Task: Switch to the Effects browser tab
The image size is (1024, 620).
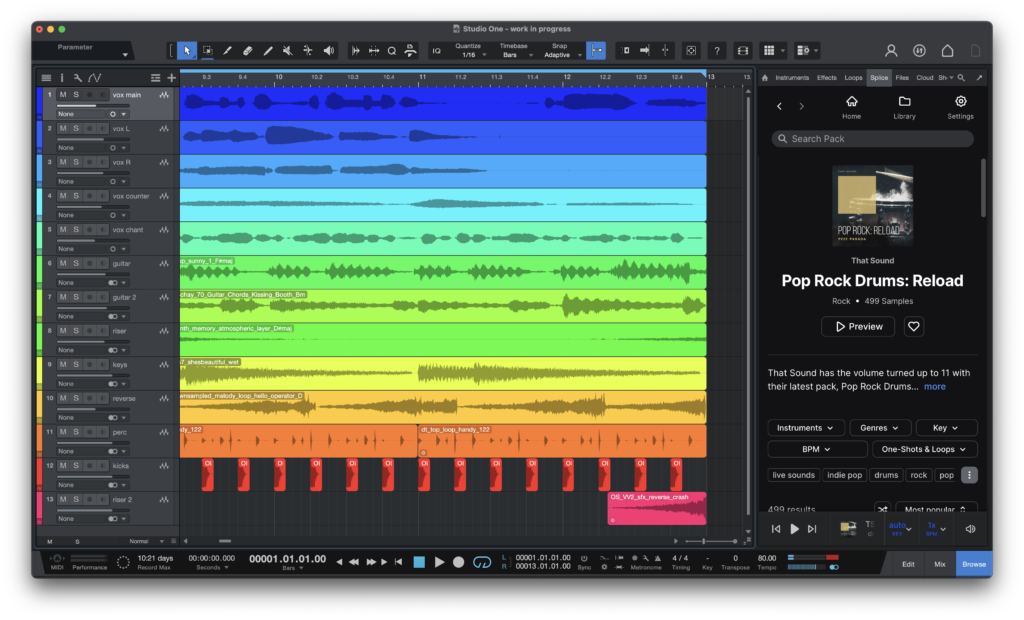Action: coord(826,78)
